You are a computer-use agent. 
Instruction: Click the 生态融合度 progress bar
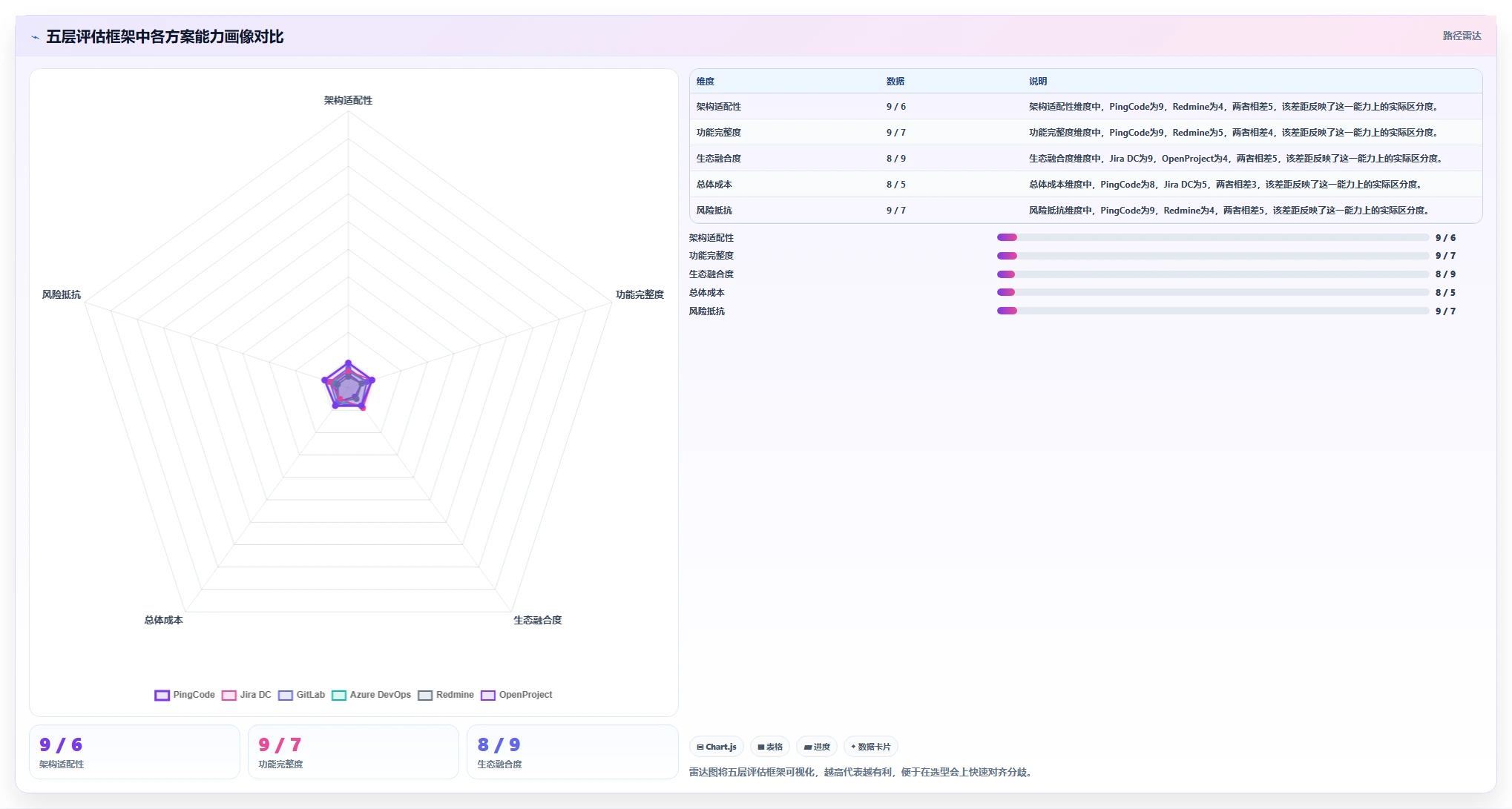pyautogui.click(x=1213, y=274)
